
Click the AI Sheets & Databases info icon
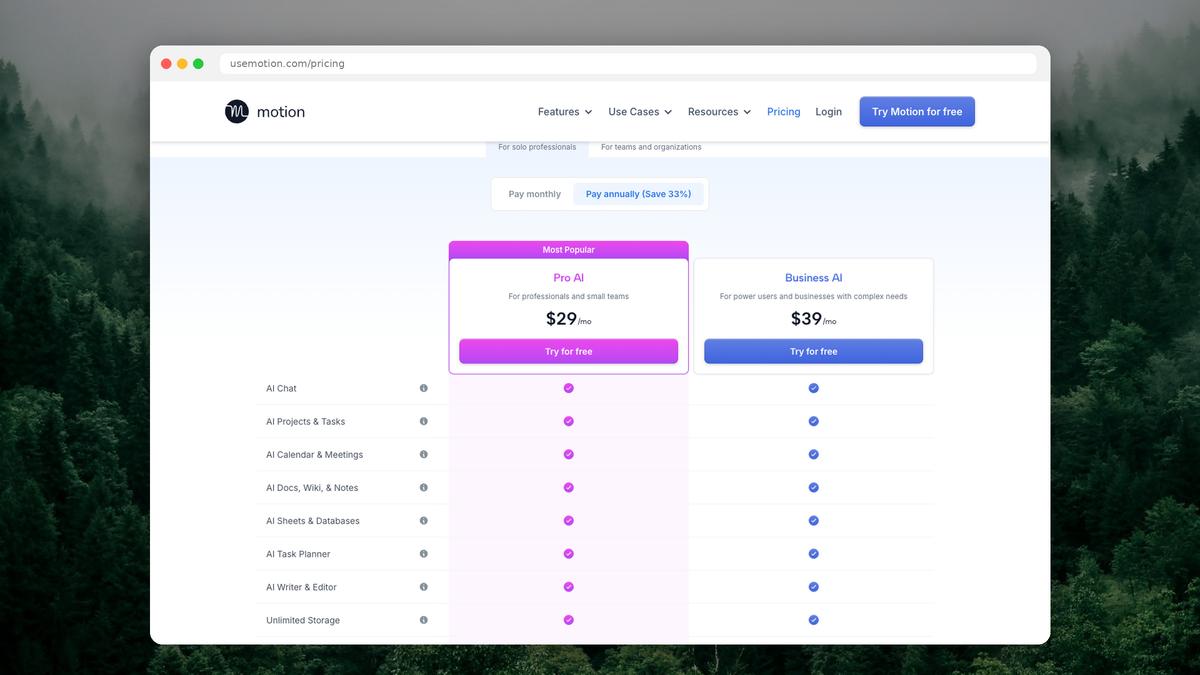[x=423, y=520]
